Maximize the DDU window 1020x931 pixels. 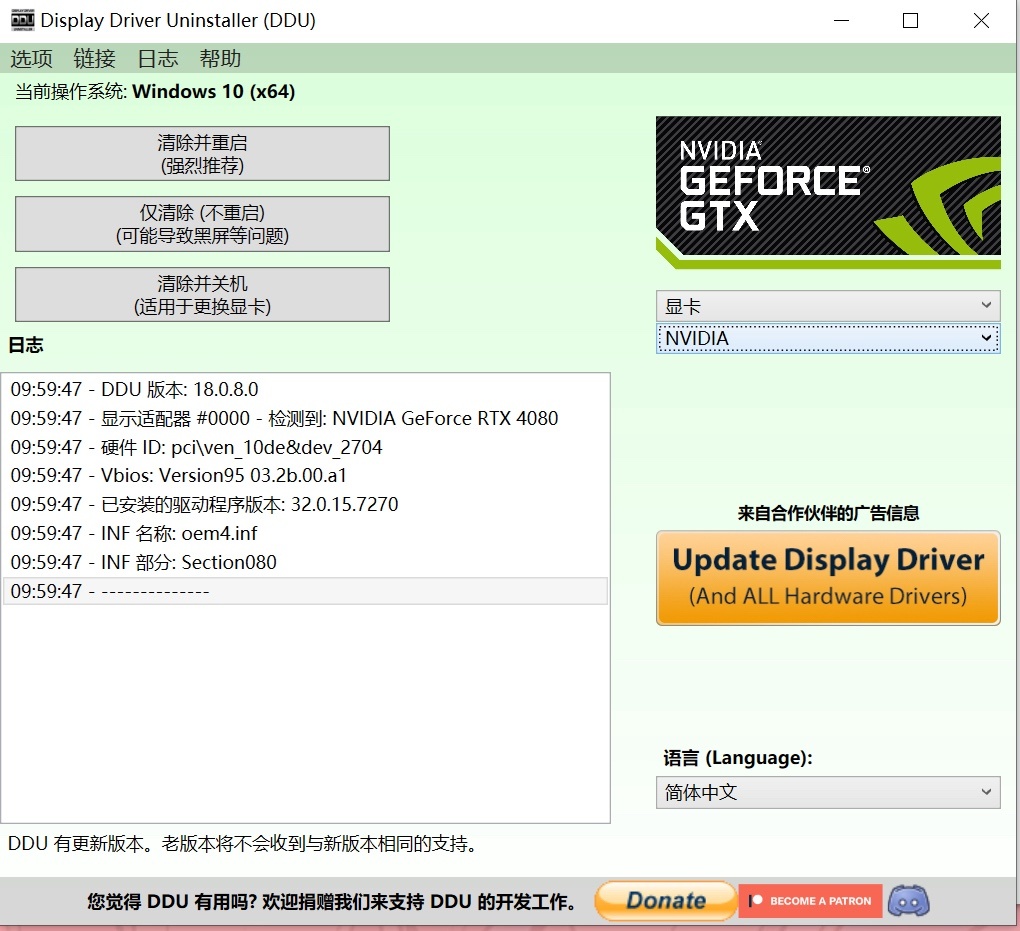[910, 21]
